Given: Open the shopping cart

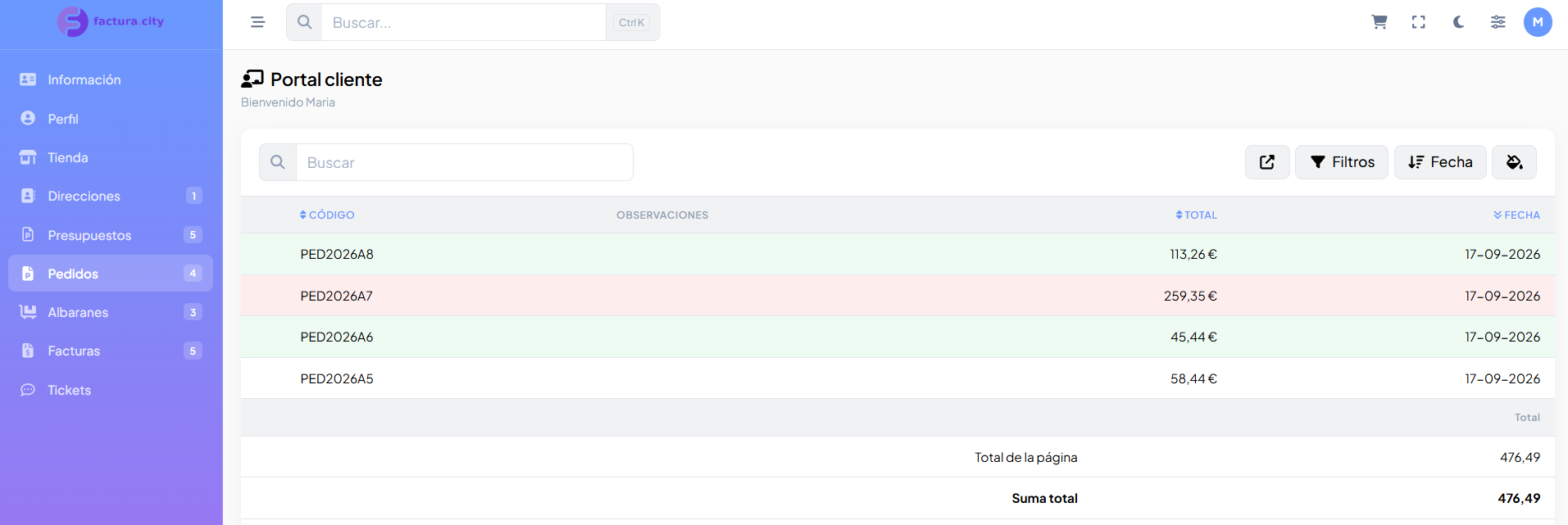Looking at the screenshot, I should pyautogui.click(x=1379, y=22).
